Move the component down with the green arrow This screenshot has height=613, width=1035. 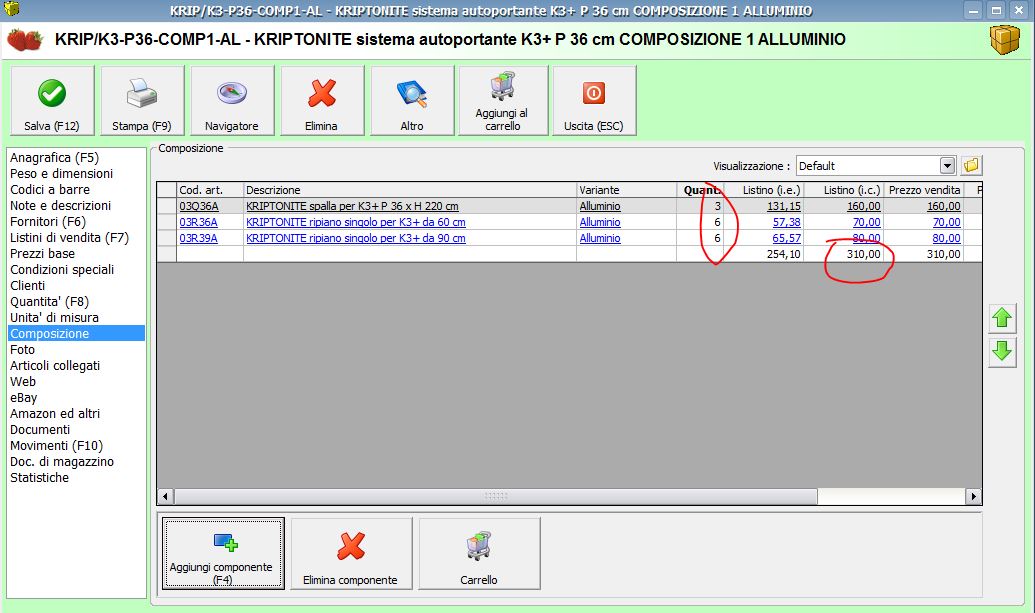coord(1002,350)
